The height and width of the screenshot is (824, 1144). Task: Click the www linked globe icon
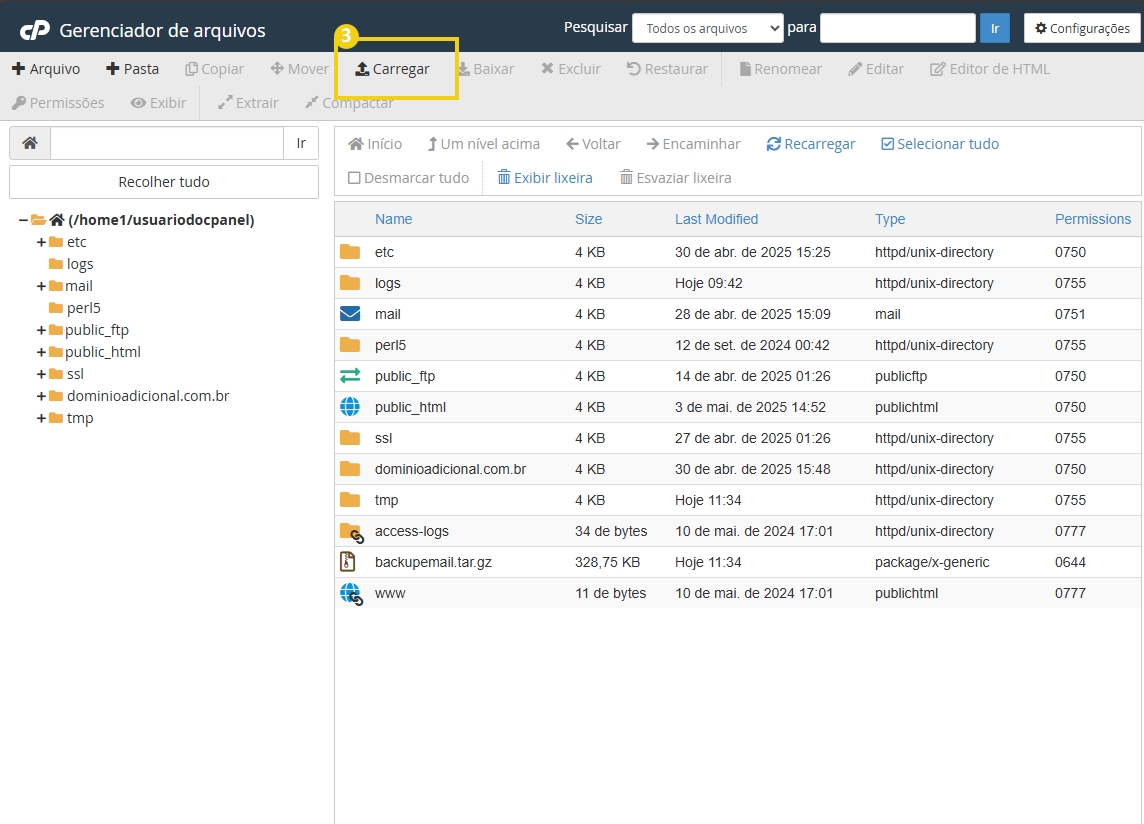352,594
